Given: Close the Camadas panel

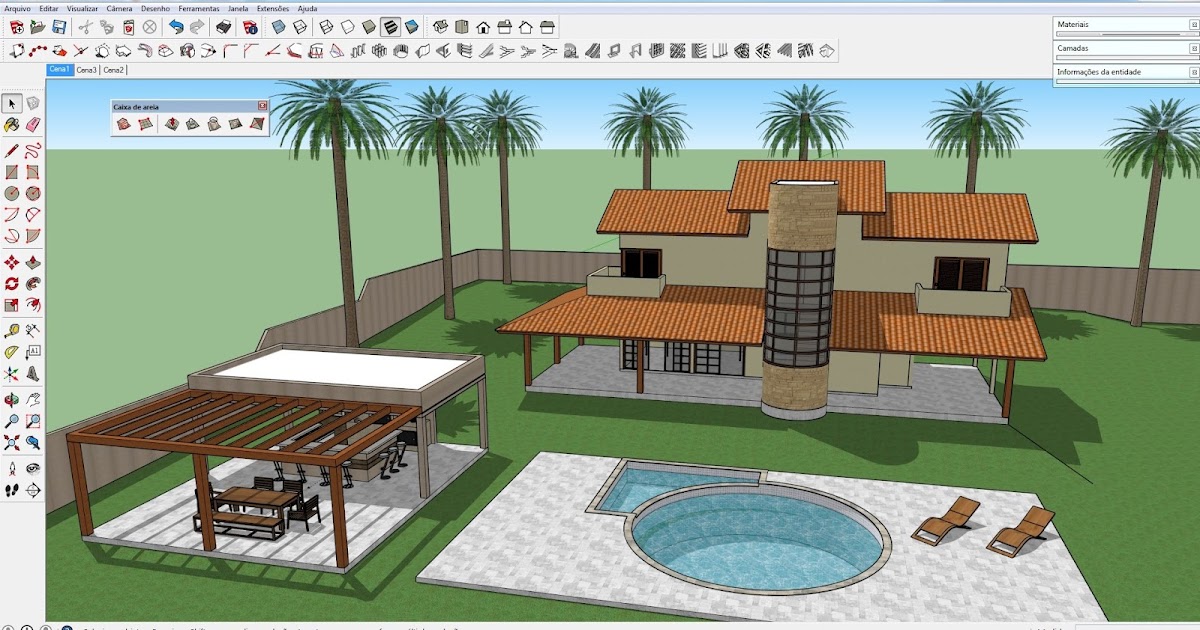Looking at the screenshot, I should [1194, 48].
